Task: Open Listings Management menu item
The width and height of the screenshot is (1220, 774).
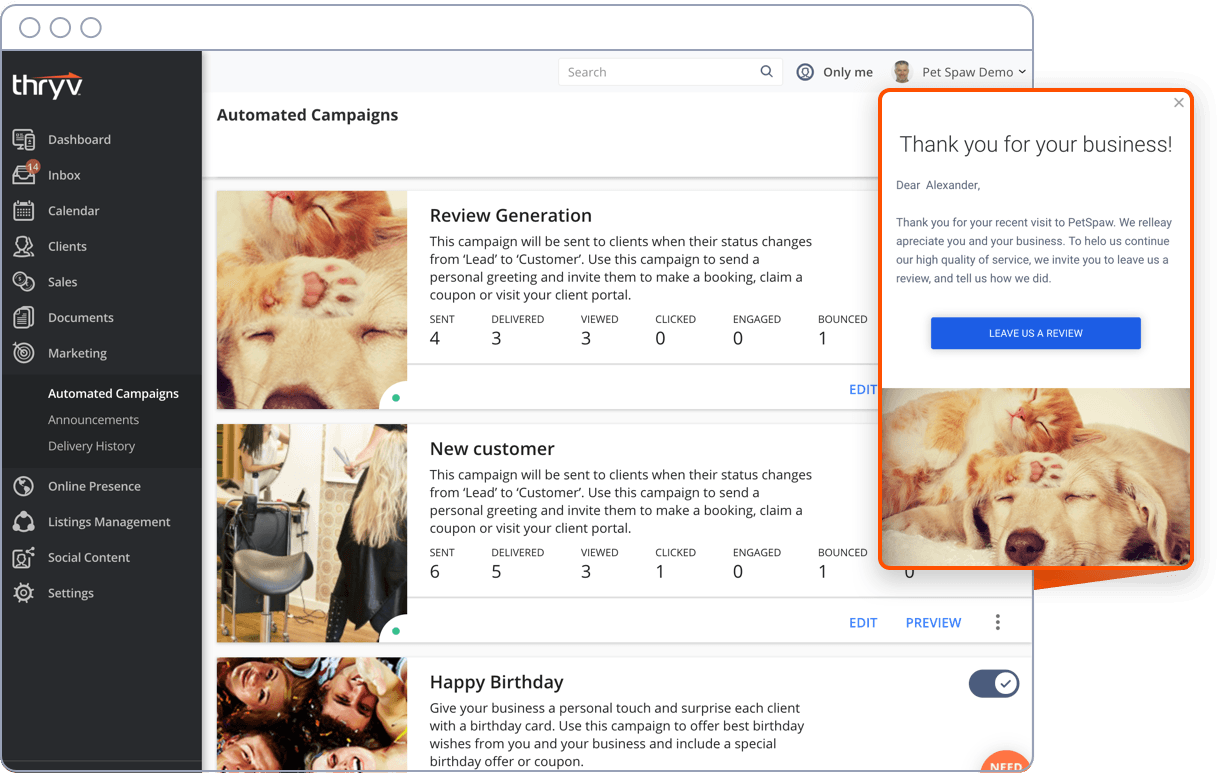Action: [109, 522]
